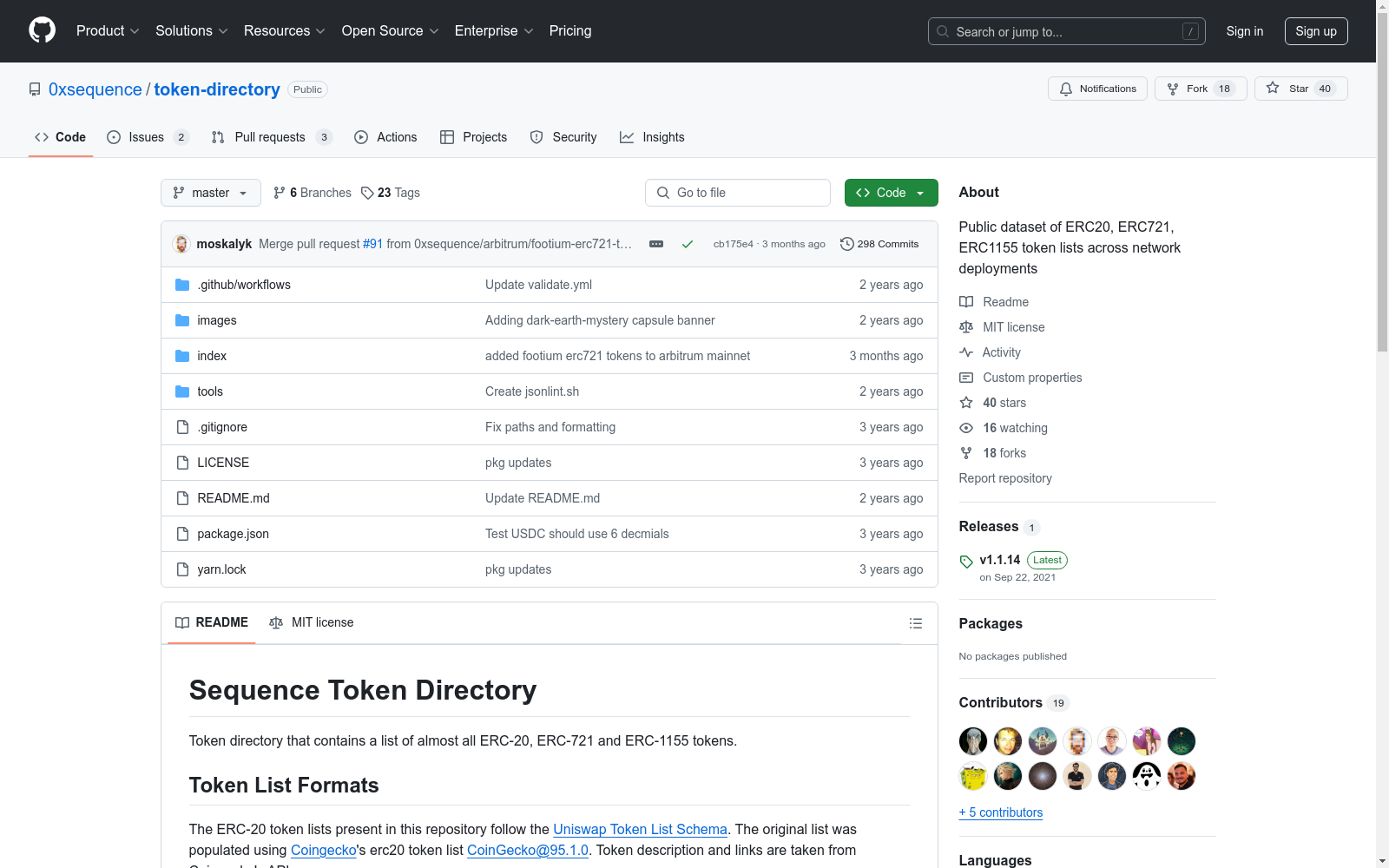Expand the Solutions menu
The image size is (1389, 868).
coord(192,31)
